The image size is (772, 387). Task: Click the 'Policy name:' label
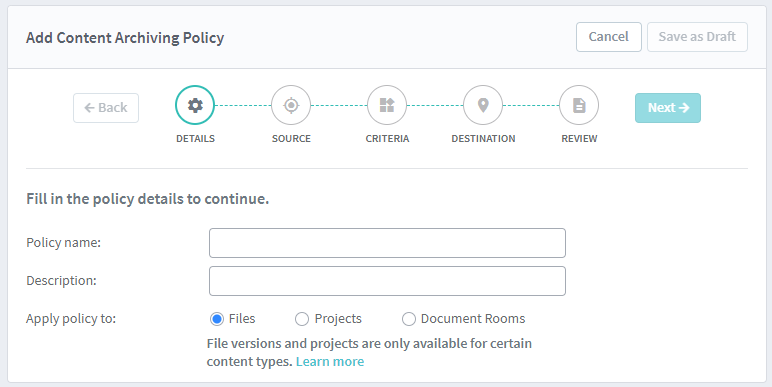click(x=64, y=243)
